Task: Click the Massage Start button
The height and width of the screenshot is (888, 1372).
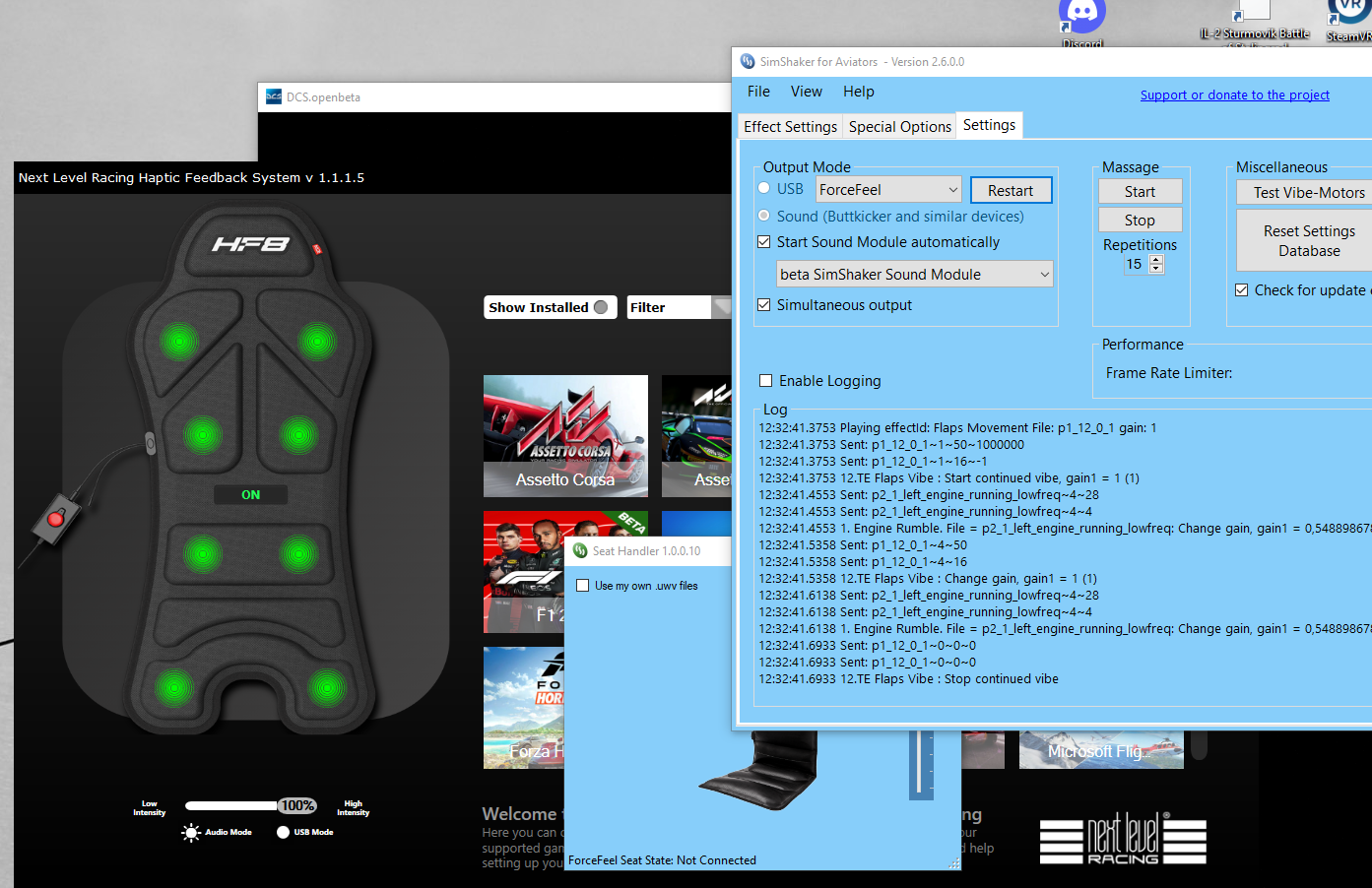Action: point(1140,192)
